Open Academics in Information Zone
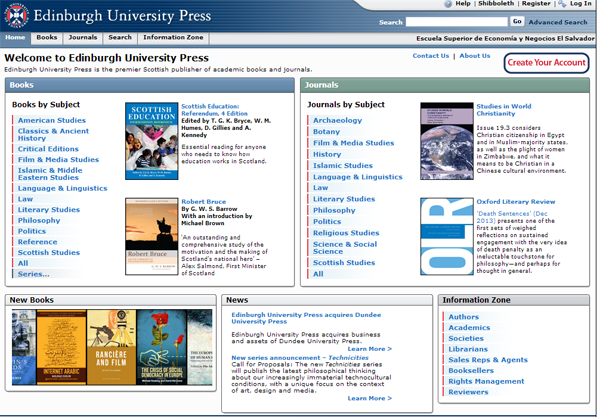600x417 pixels. pyautogui.click(x=469, y=328)
